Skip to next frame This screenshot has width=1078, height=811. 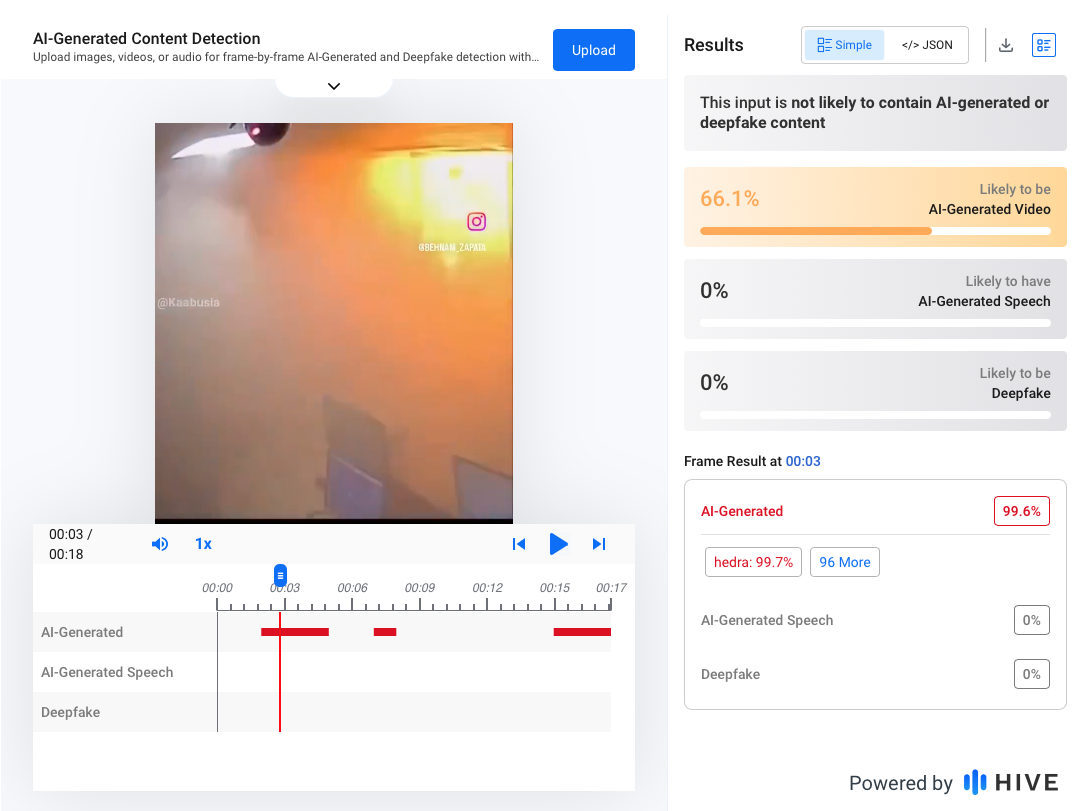599,544
